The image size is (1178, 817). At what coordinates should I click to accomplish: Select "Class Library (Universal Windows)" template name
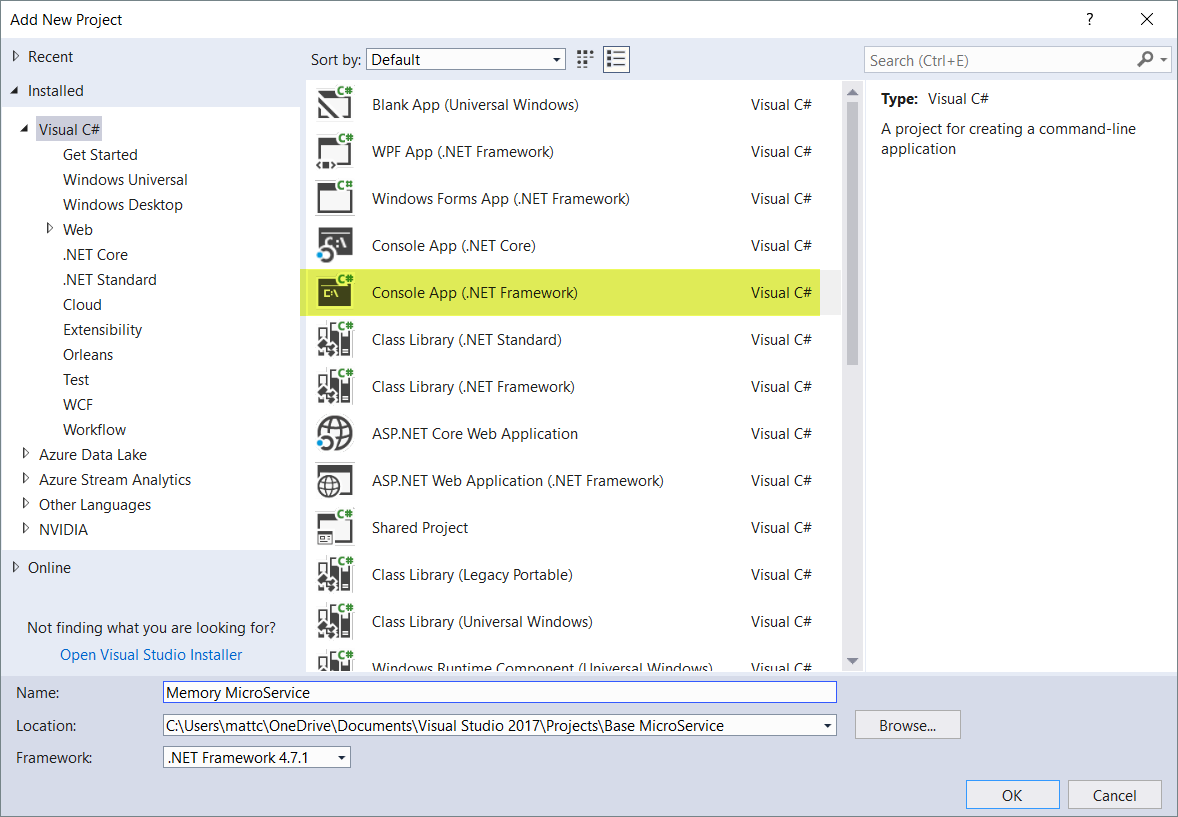[x=482, y=622]
